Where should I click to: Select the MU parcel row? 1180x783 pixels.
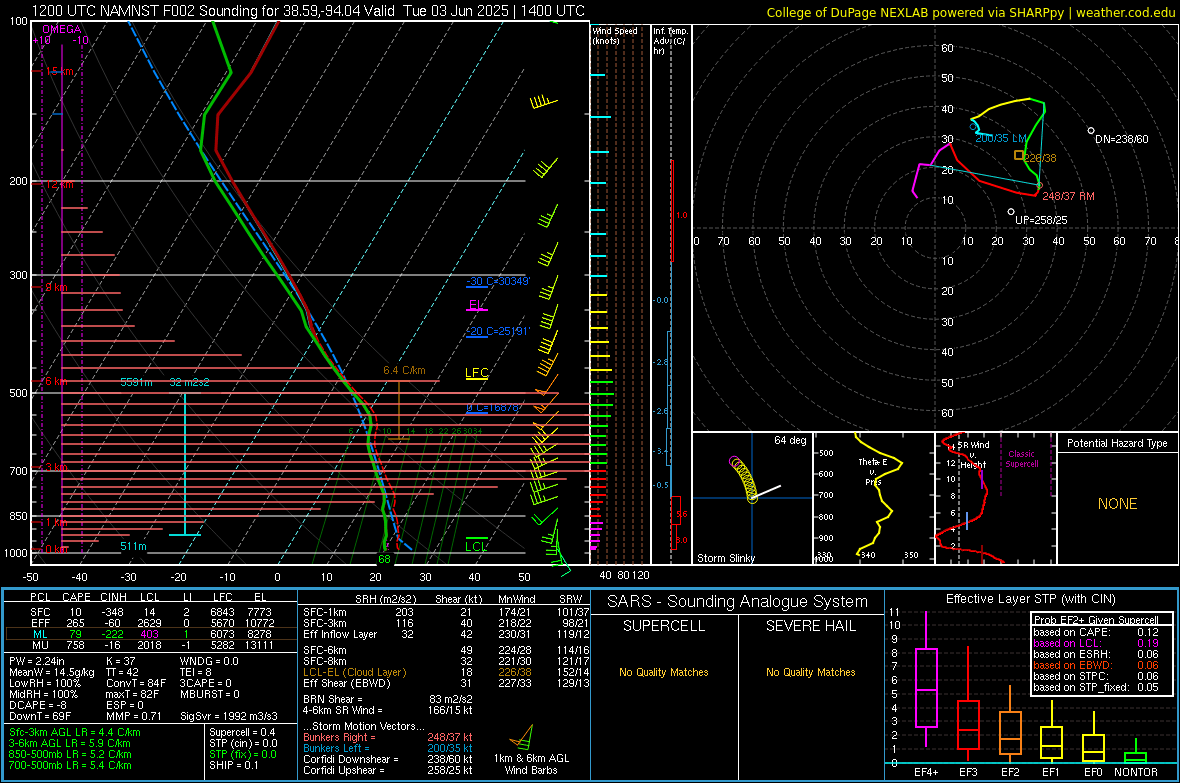tap(151, 645)
